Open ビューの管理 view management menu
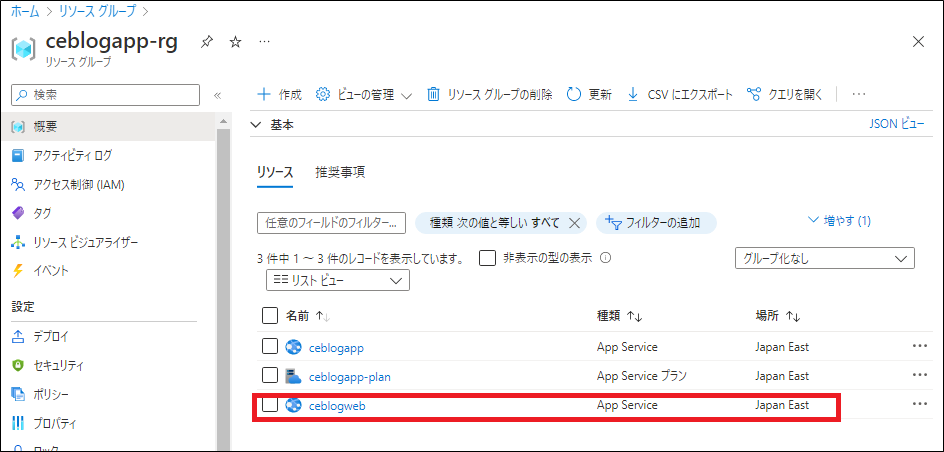 coord(364,94)
